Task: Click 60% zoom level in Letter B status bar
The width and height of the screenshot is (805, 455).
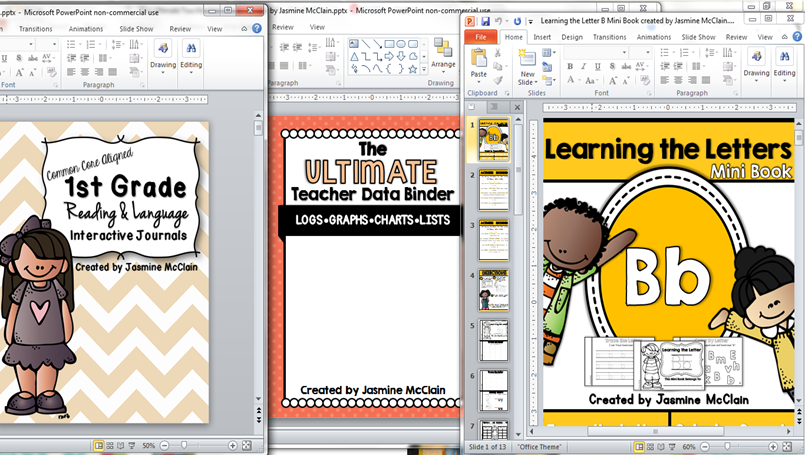Action: (x=689, y=447)
